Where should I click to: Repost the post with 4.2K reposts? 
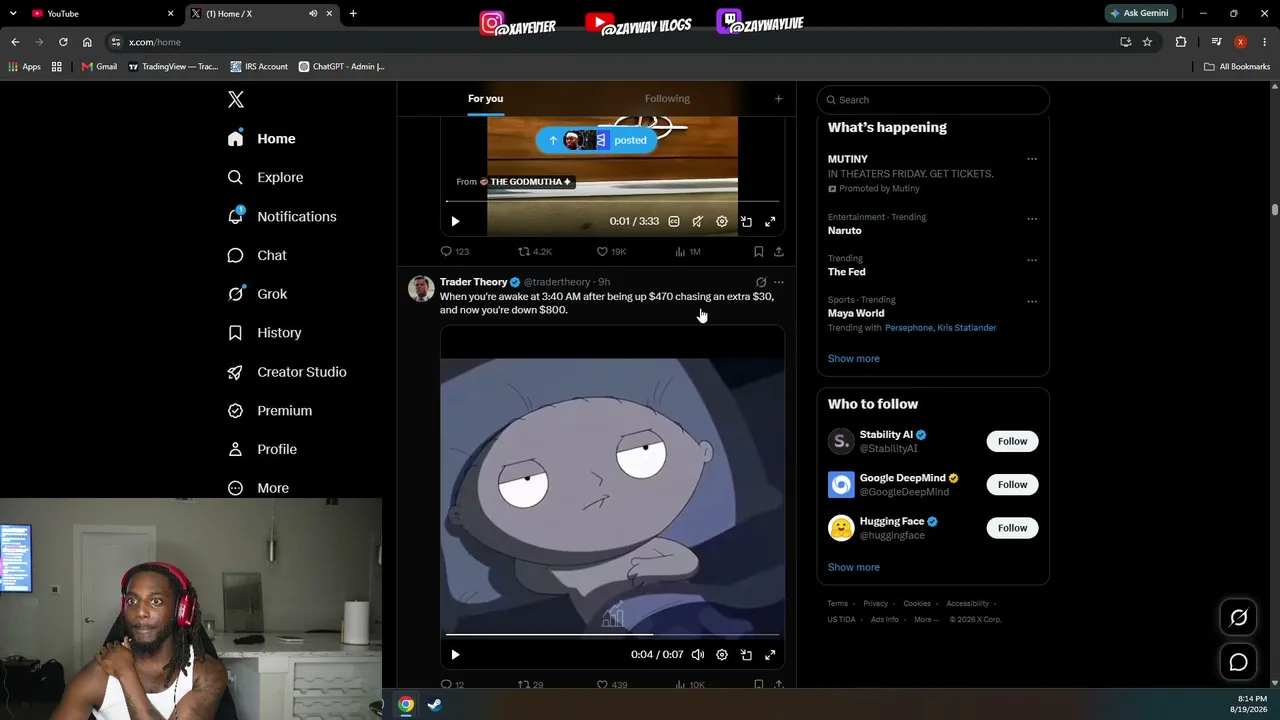(535, 252)
